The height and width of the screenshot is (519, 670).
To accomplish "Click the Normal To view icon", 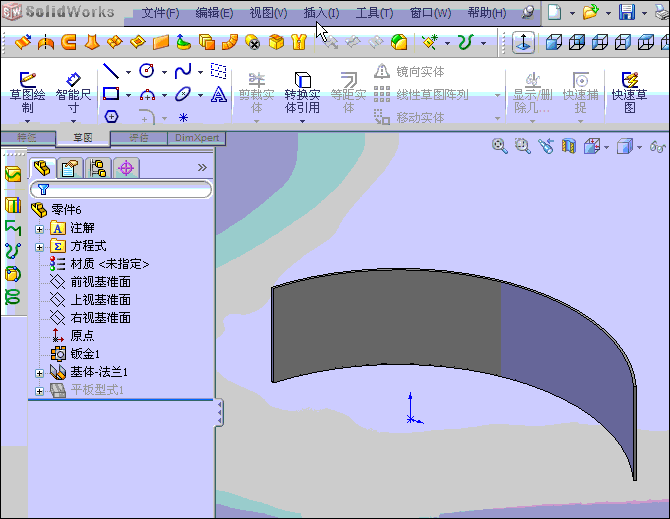I will (x=523, y=43).
